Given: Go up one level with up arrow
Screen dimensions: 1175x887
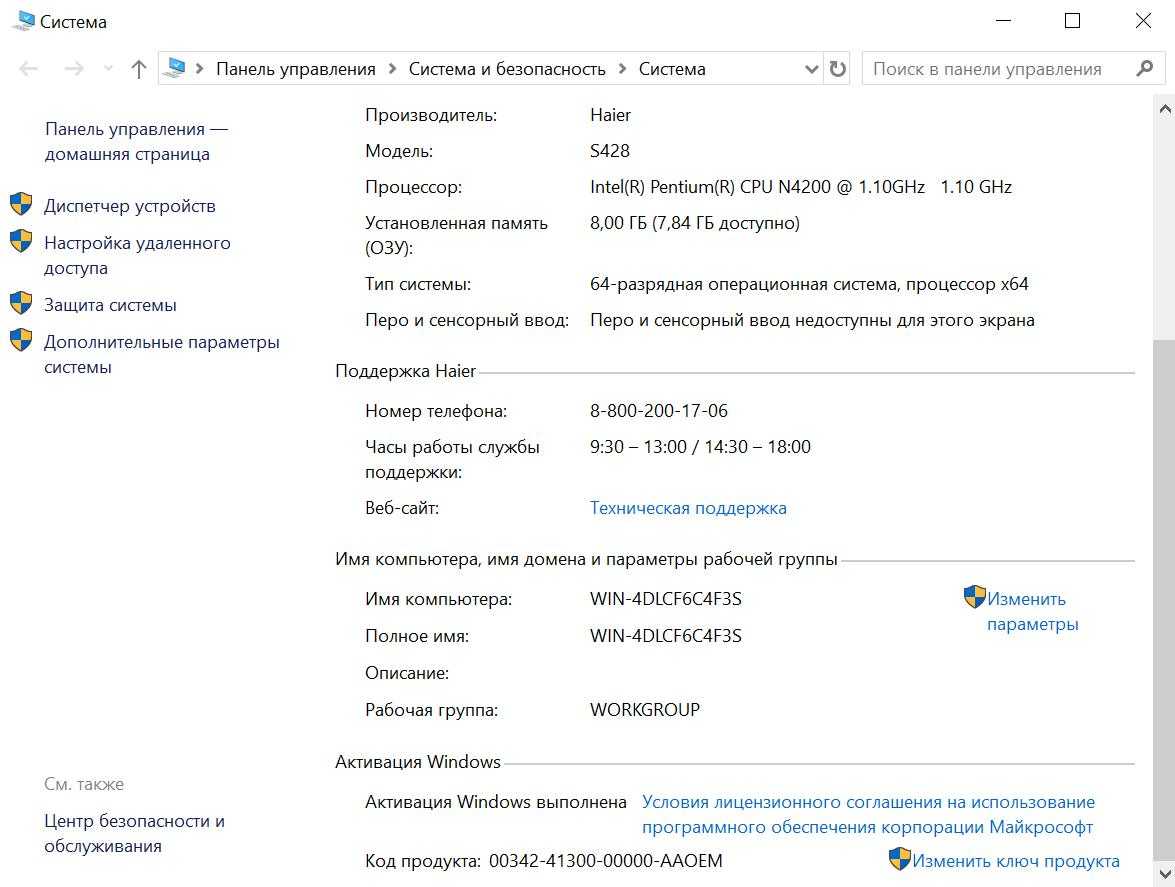Looking at the screenshot, I should 139,69.
